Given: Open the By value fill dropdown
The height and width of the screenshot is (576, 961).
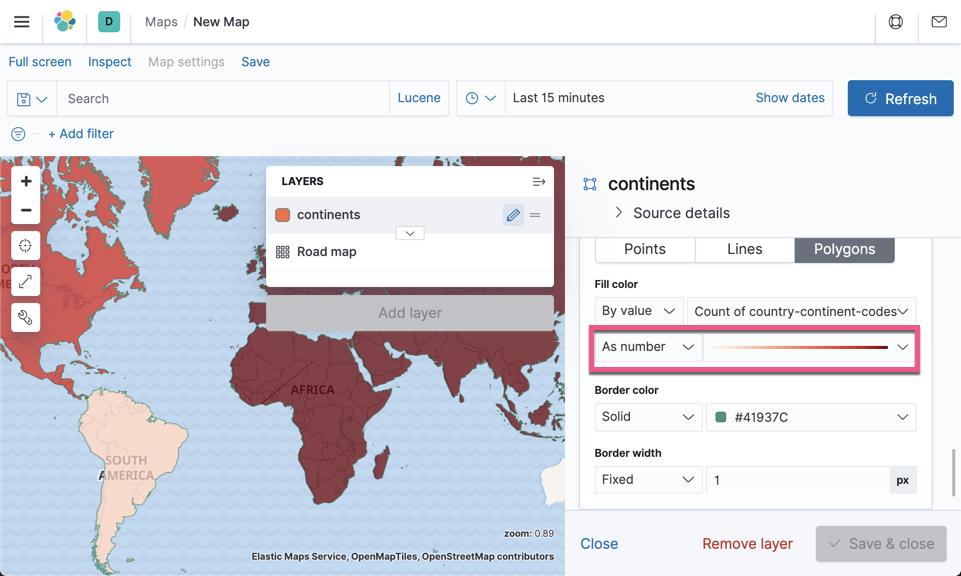Looking at the screenshot, I should coord(639,311).
